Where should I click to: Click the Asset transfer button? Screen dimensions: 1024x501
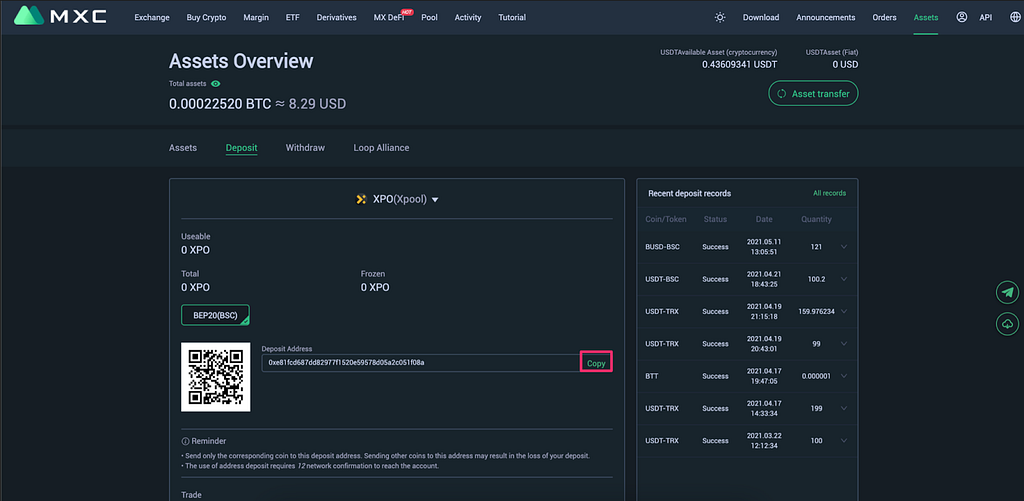[813, 93]
